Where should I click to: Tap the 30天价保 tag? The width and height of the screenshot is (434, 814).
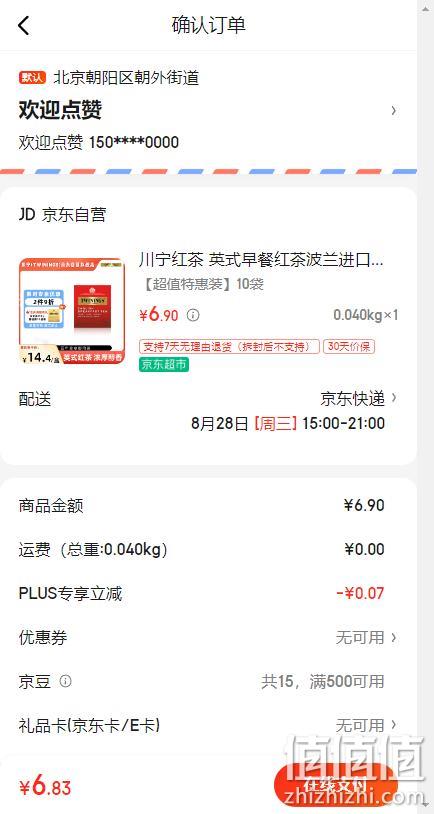pos(349,346)
